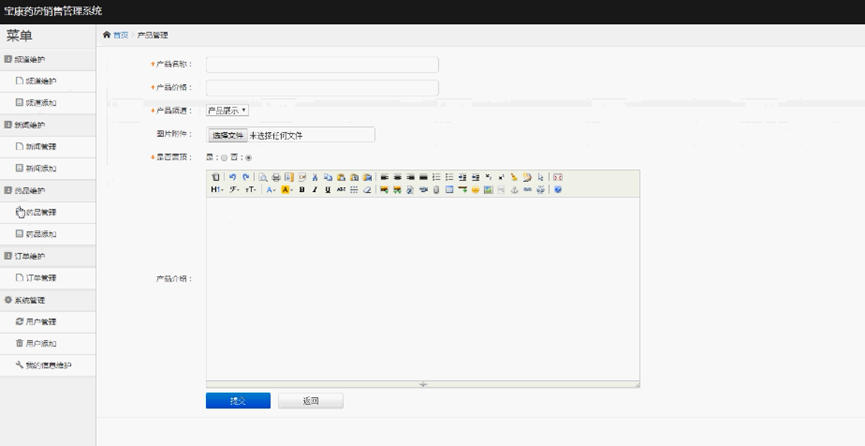Click the blue 提交 submit button
Image resolution: width=865 pixels, height=446 pixels.
click(238, 401)
